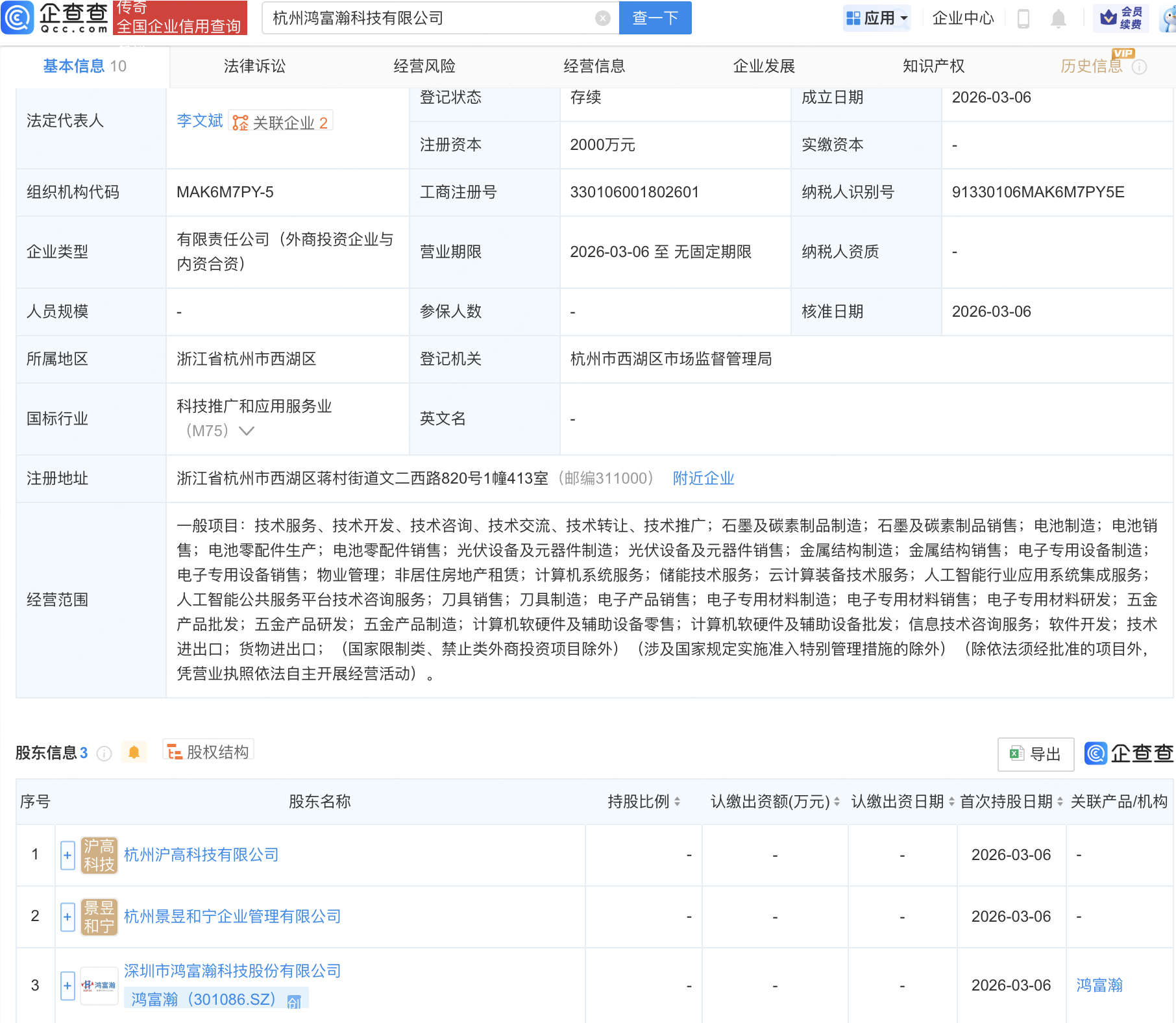Click the info icon next to 股东信息
Viewport: 1176px width, 1023px height.
click(x=104, y=754)
